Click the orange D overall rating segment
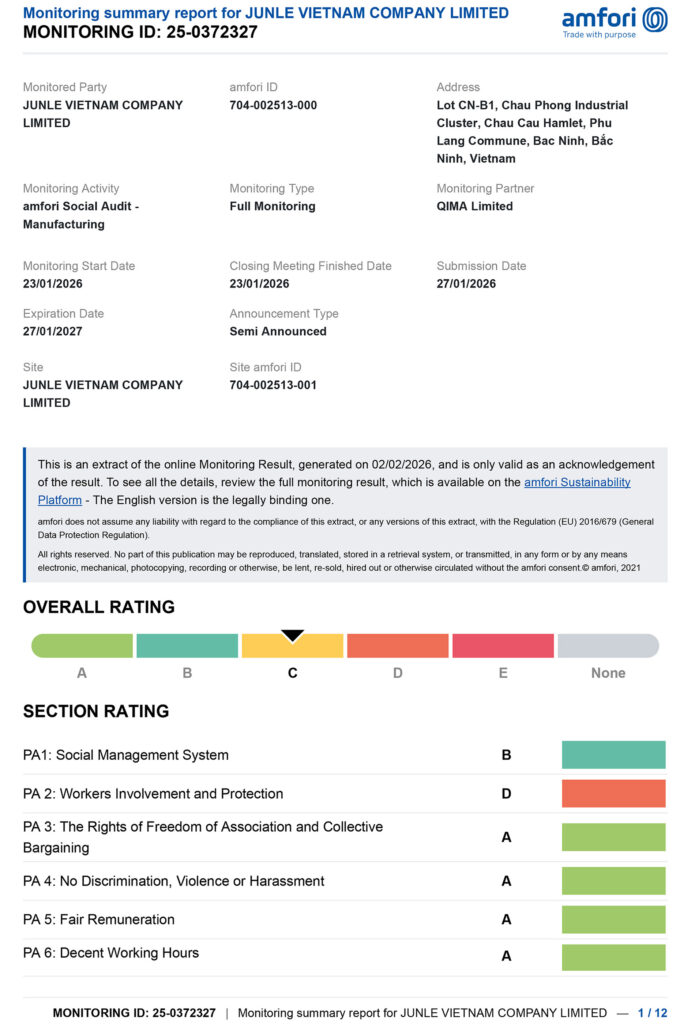The width and height of the screenshot is (695, 1024). (397, 646)
